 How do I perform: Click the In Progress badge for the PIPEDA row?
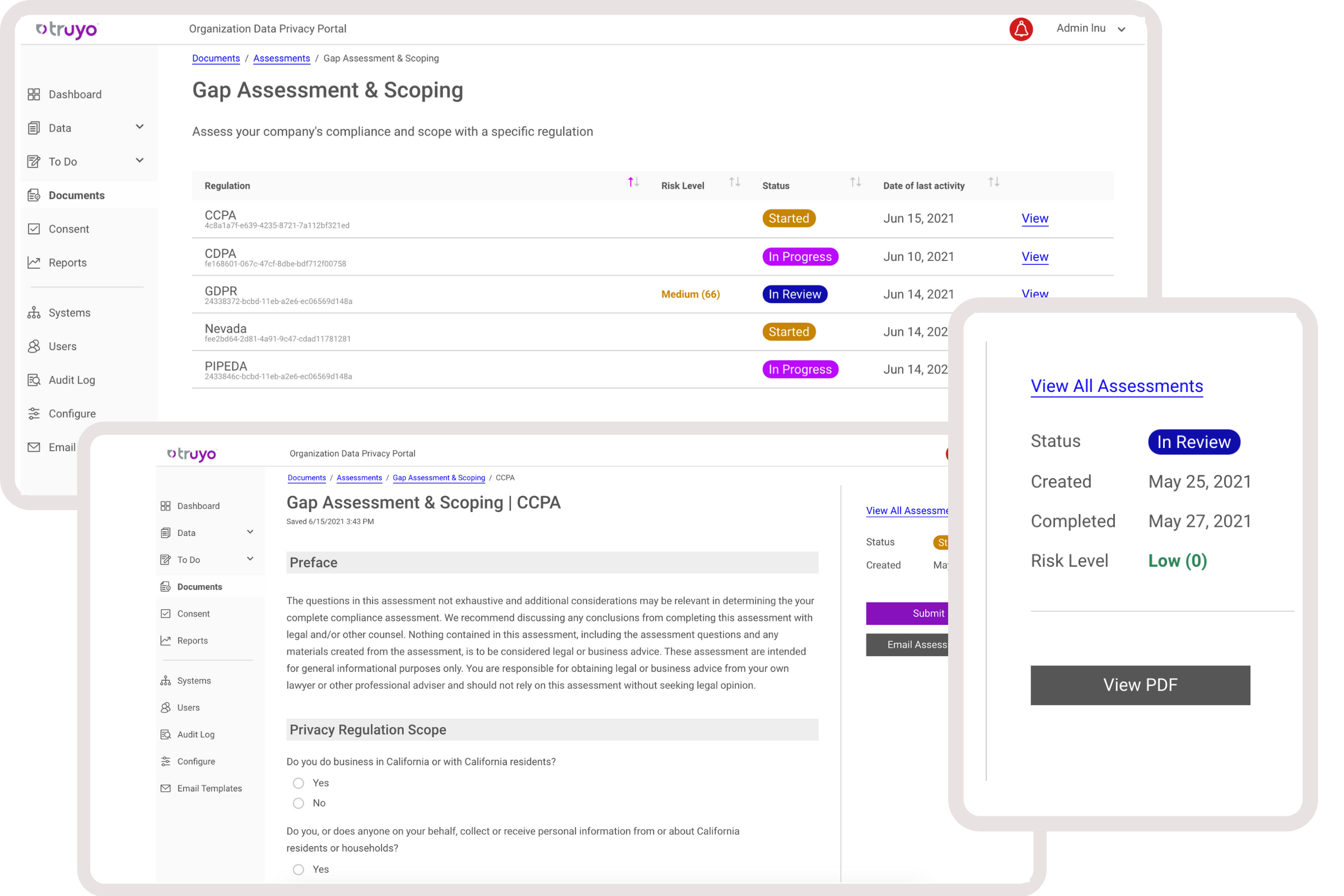pos(800,370)
